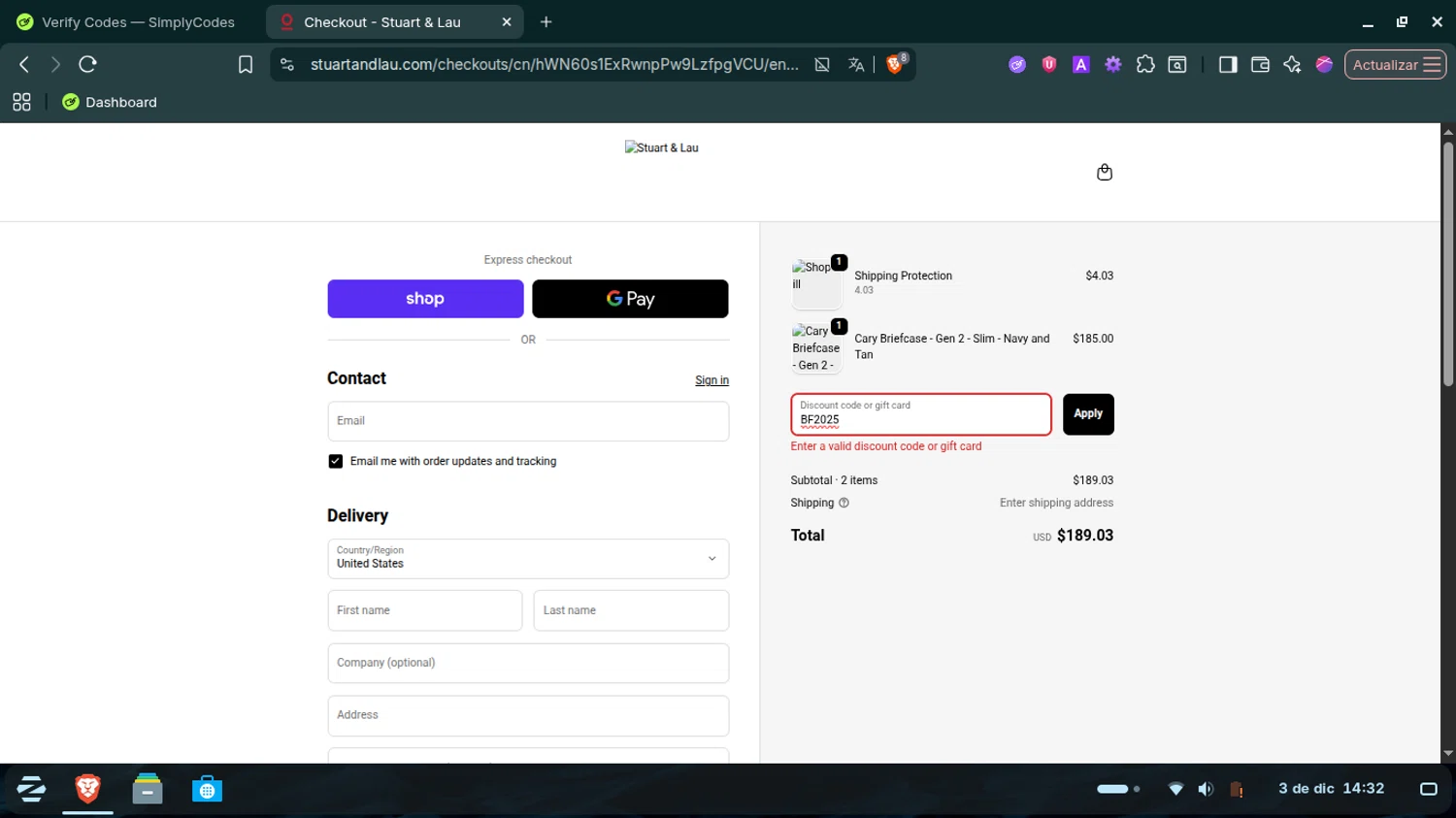Click the Wi-Fi network tray icon
1456x818 pixels.
coord(1175,789)
